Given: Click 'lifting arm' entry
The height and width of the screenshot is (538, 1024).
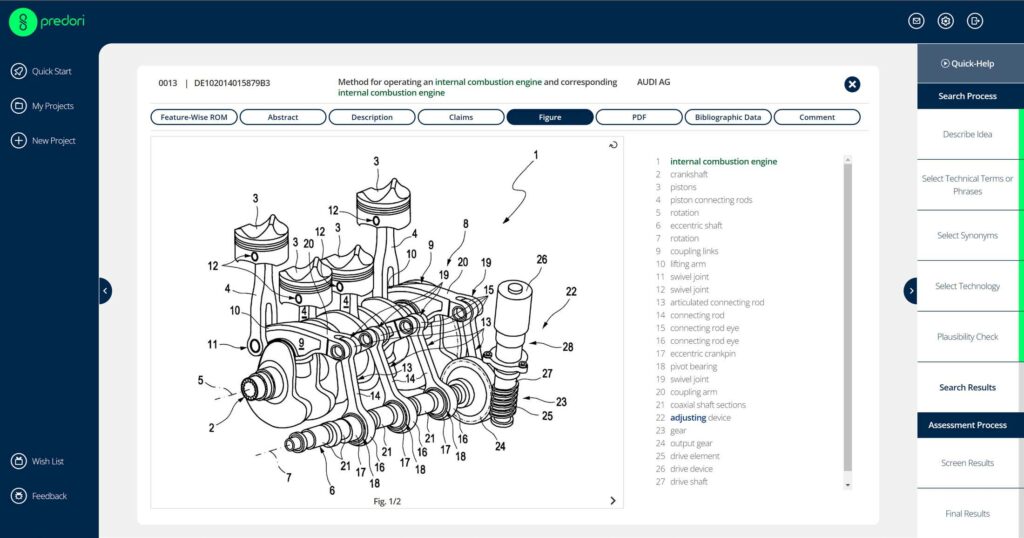Looking at the screenshot, I should 688,264.
